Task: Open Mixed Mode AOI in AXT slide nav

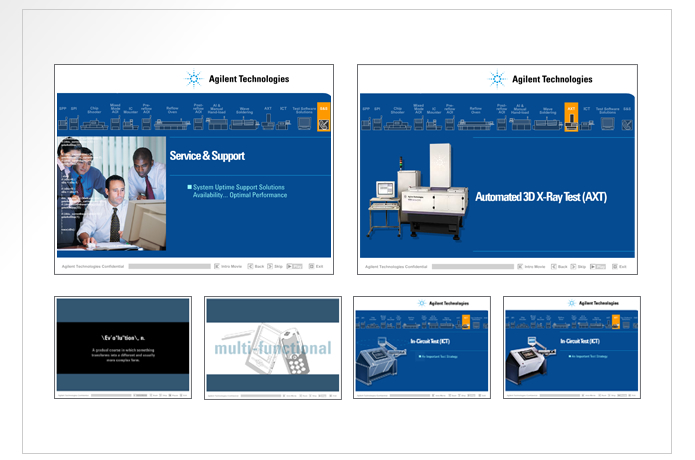Action: (418, 118)
